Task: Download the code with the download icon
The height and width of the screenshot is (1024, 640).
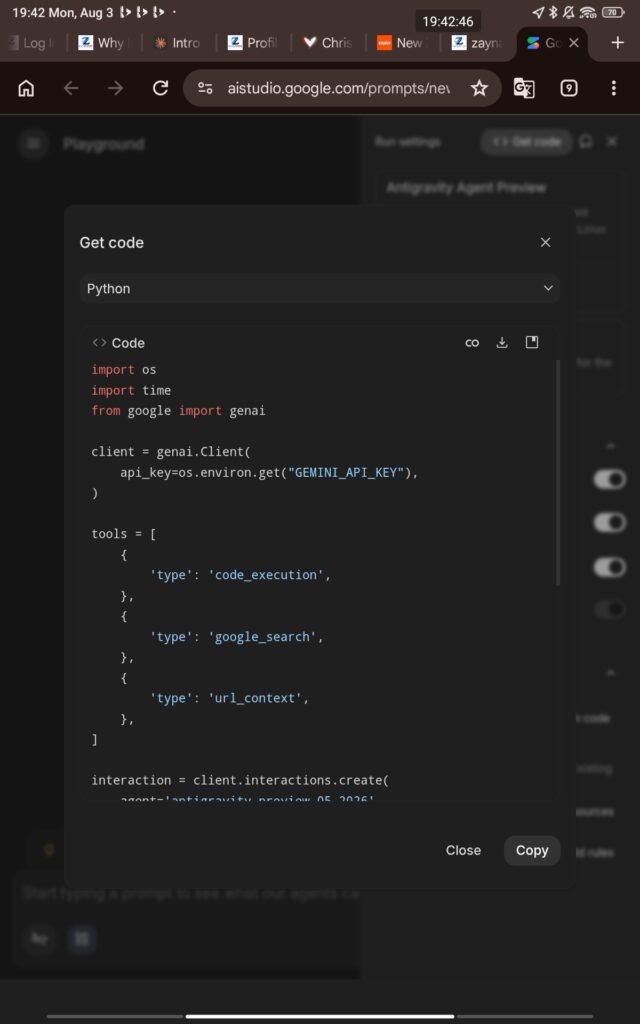Action: [x=502, y=343]
